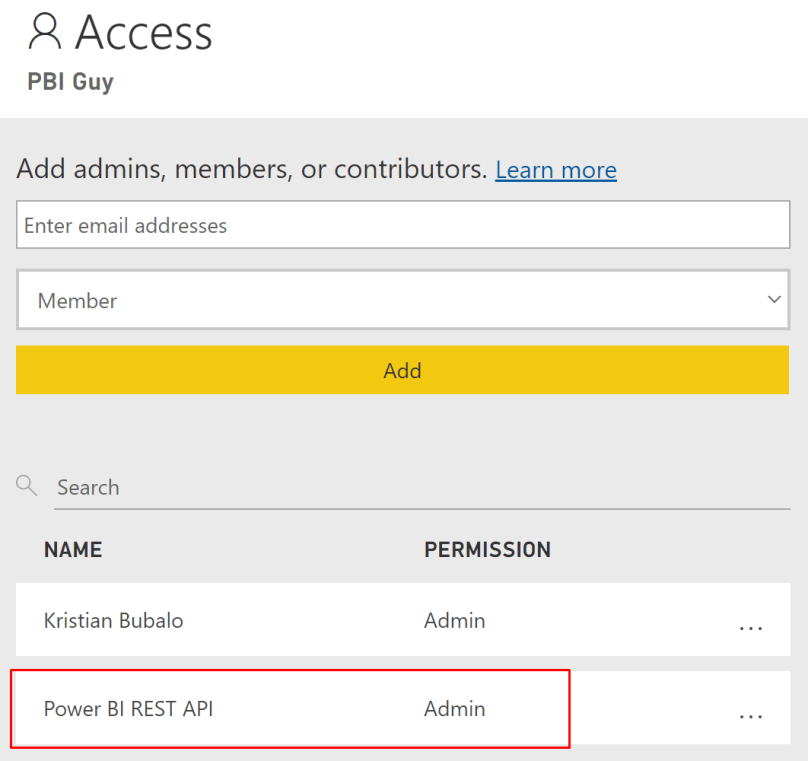Click the PBI Guy workspace name
Image resolution: width=808 pixels, height=761 pixels.
[71, 82]
